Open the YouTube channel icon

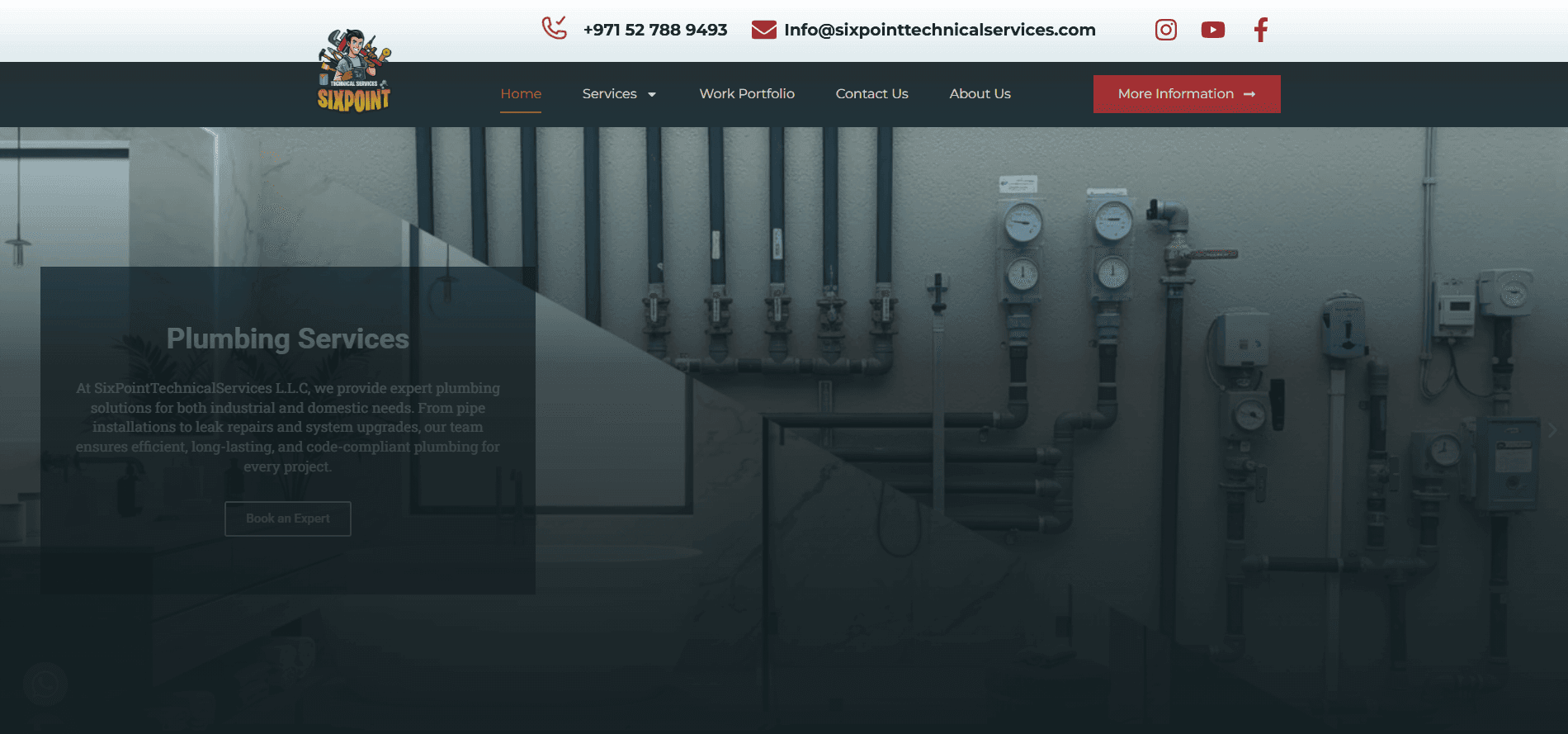click(x=1213, y=30)
